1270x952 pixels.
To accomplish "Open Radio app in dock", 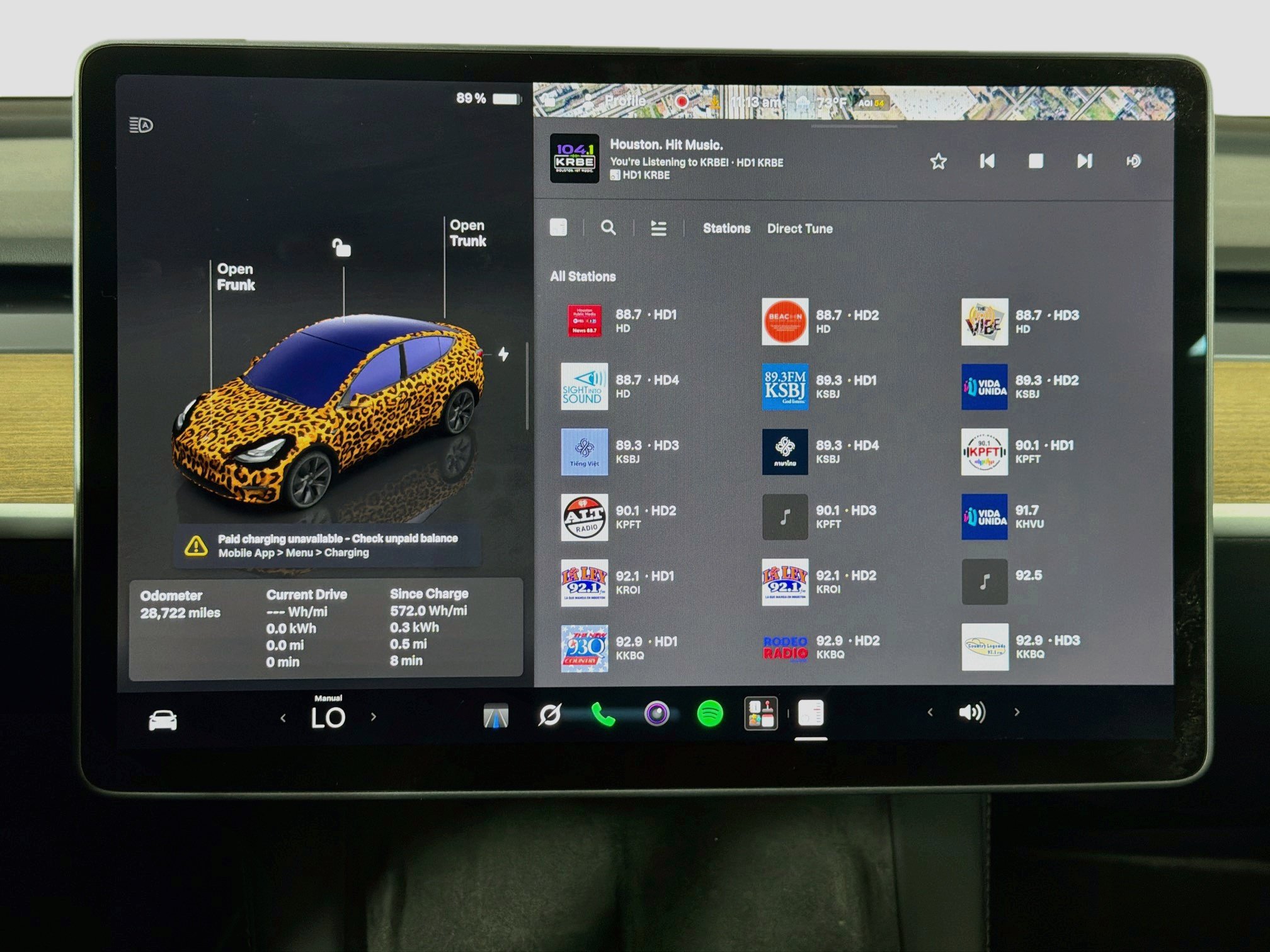I will (811, 713).
